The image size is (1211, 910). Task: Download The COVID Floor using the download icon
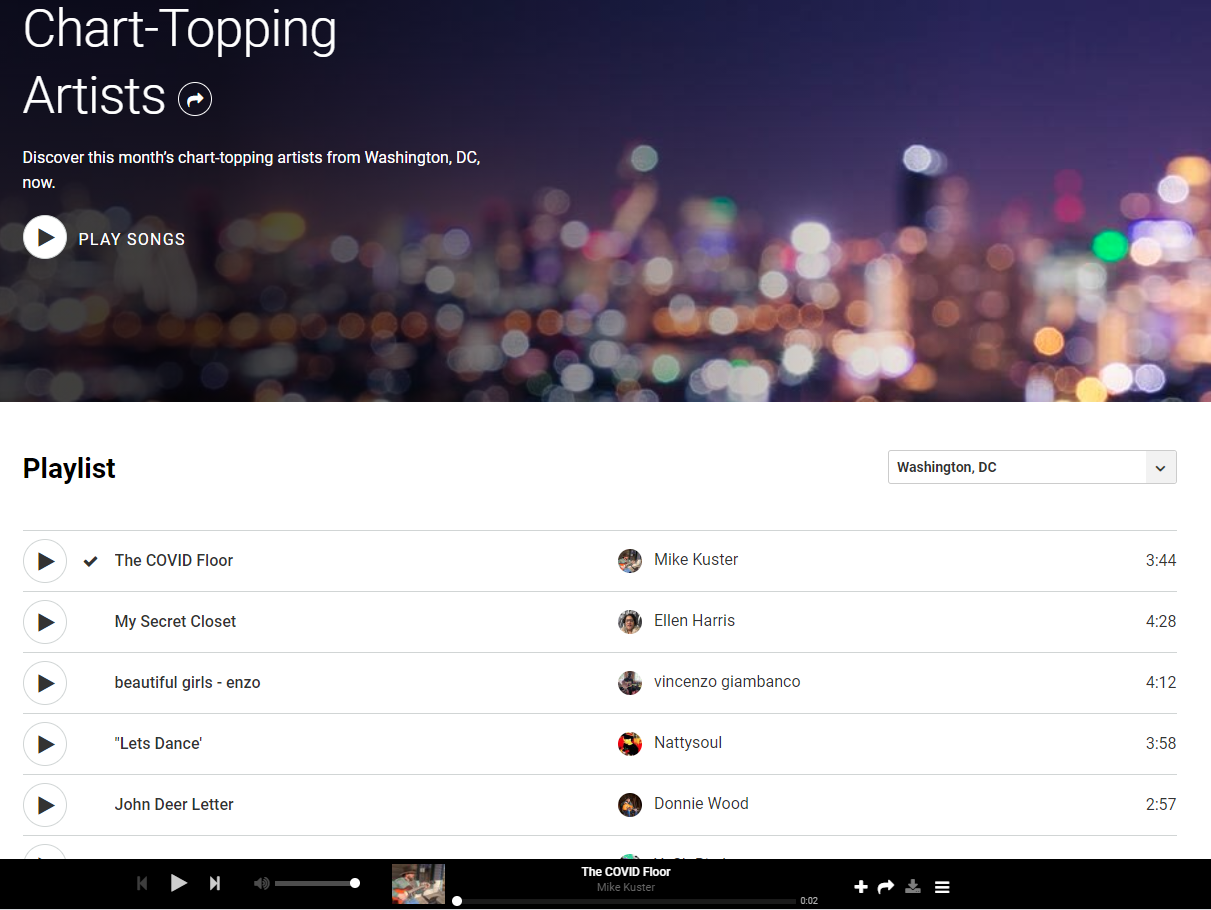point(913,886)
